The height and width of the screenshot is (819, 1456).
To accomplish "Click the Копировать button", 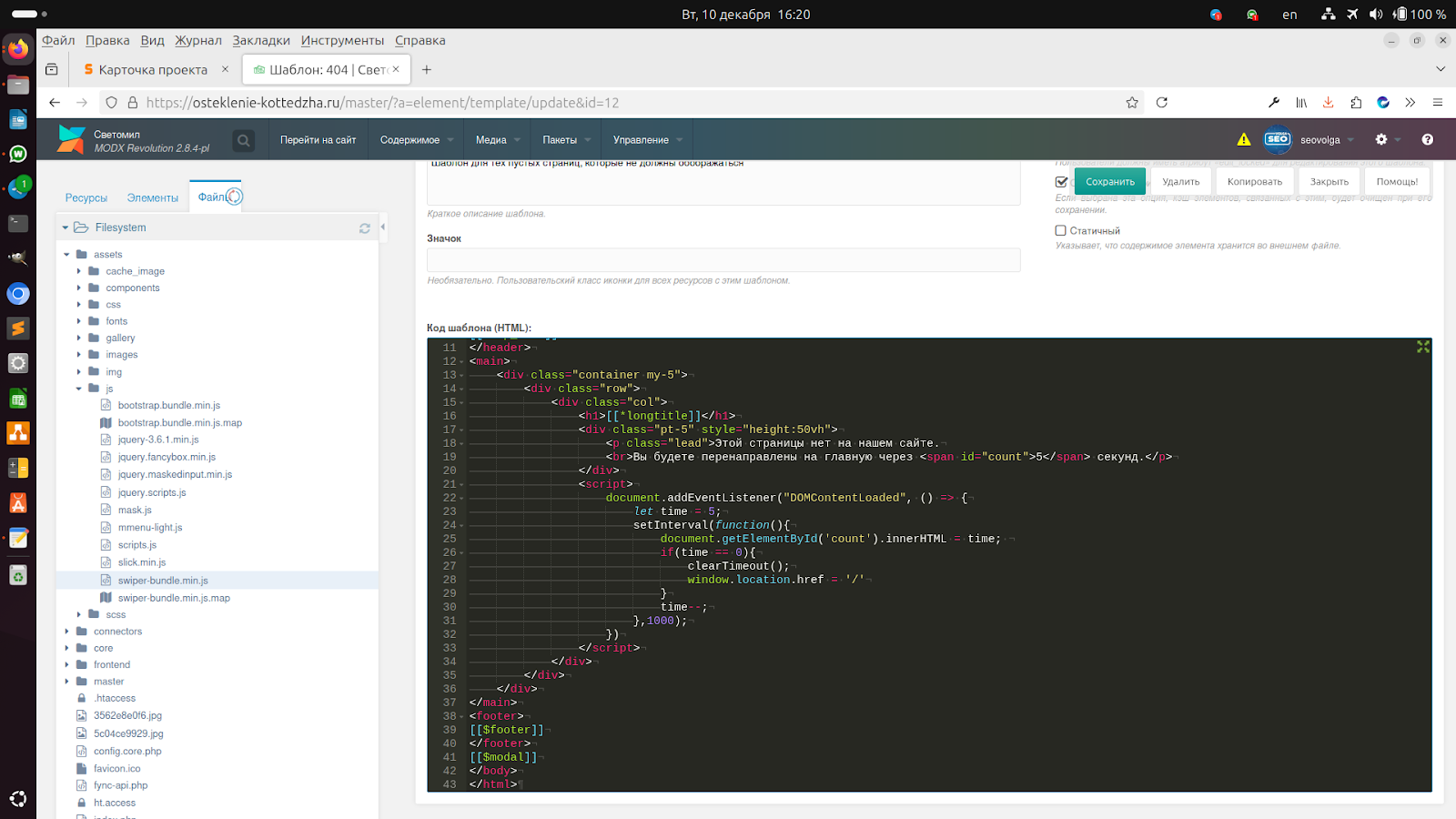I will point(1255,181).
